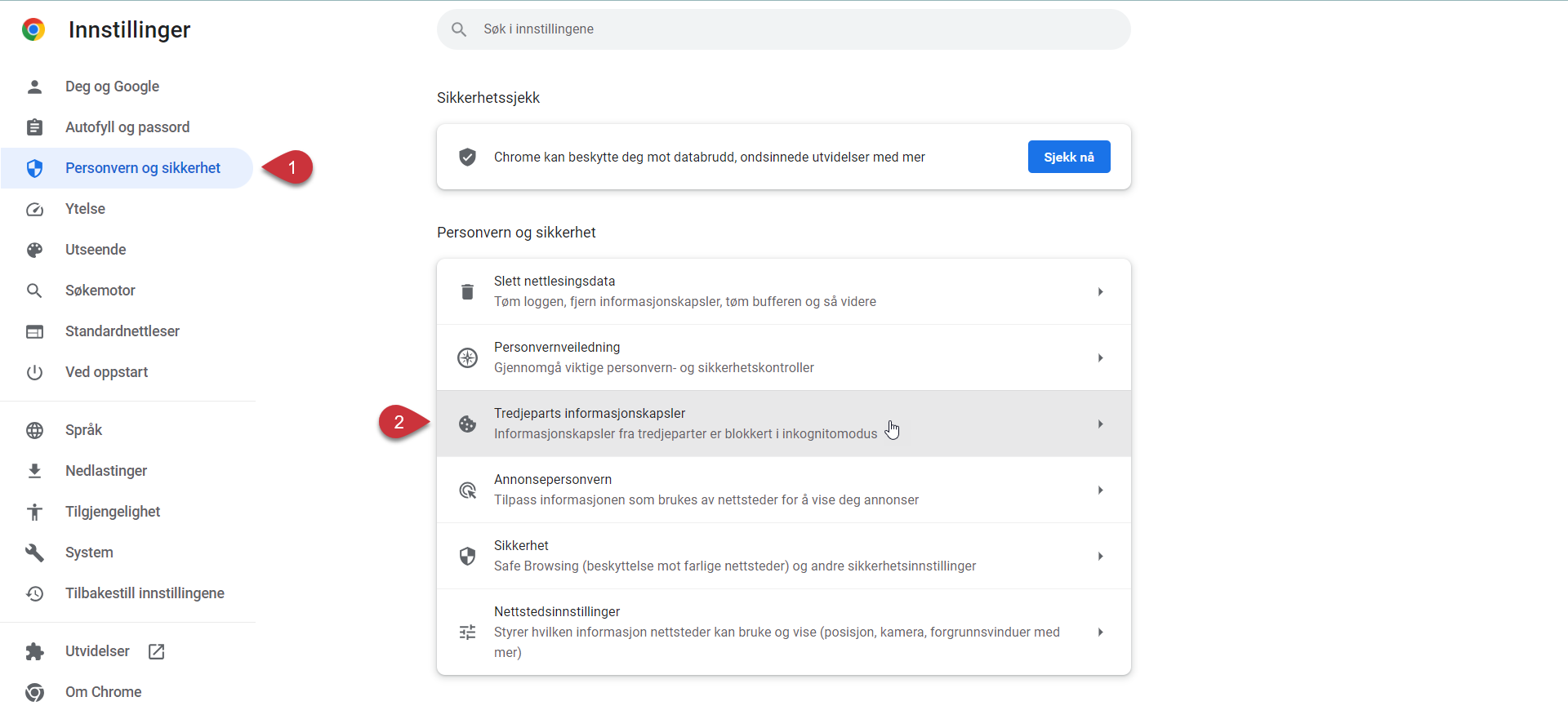Click the shield icon for Personvern og sikkerhet
The image size is (1568, 728).
(x=34, y=168)
